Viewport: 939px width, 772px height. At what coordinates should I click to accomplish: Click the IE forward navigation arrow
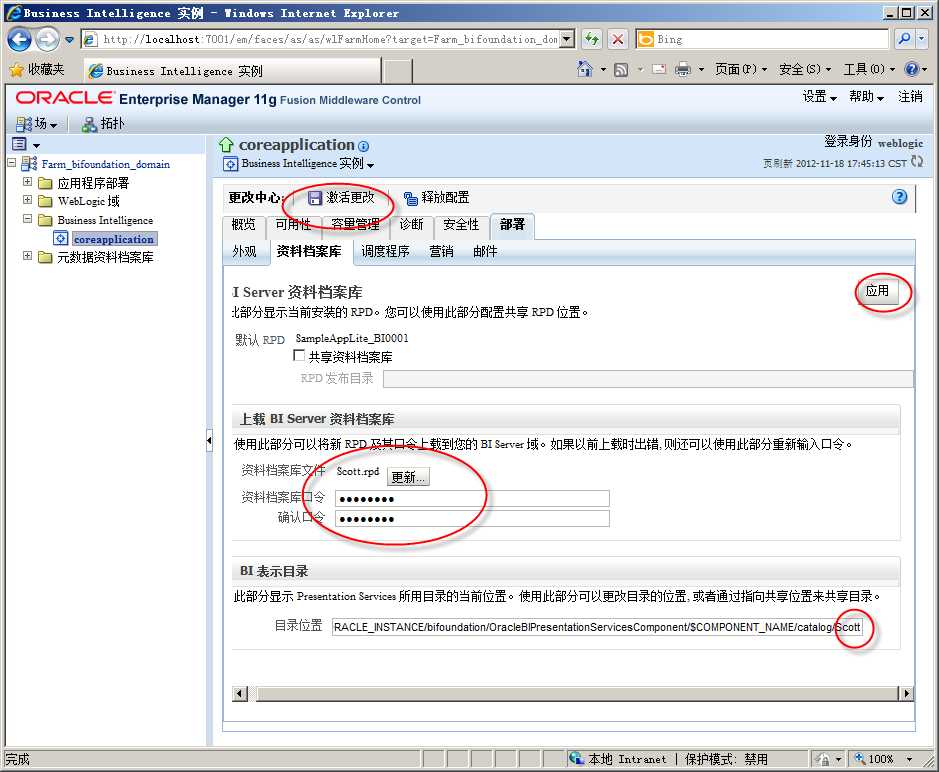(47, 40)
